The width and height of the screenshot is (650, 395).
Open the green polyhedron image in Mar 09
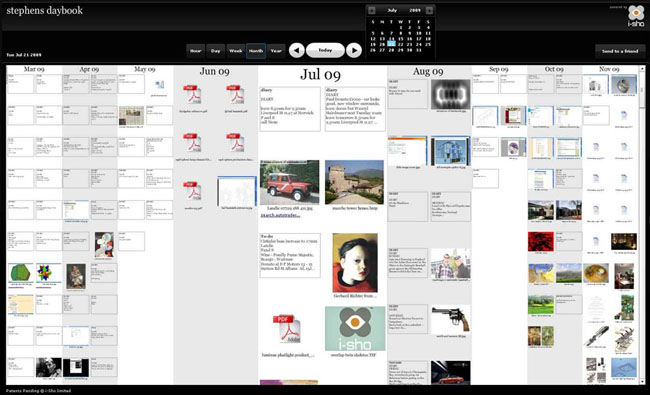(20, 273)
